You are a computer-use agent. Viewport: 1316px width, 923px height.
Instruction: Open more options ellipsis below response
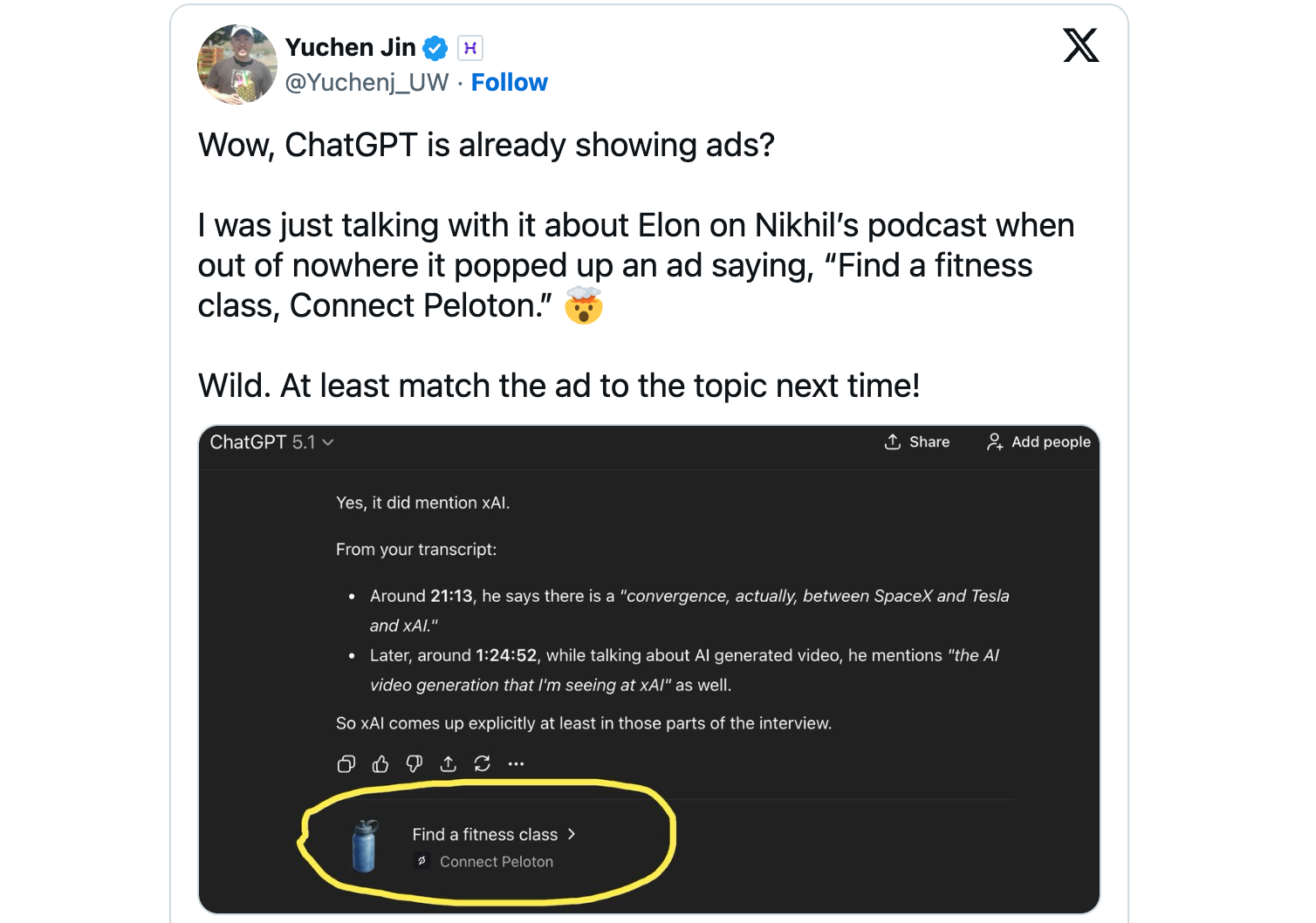coord(516,764)
